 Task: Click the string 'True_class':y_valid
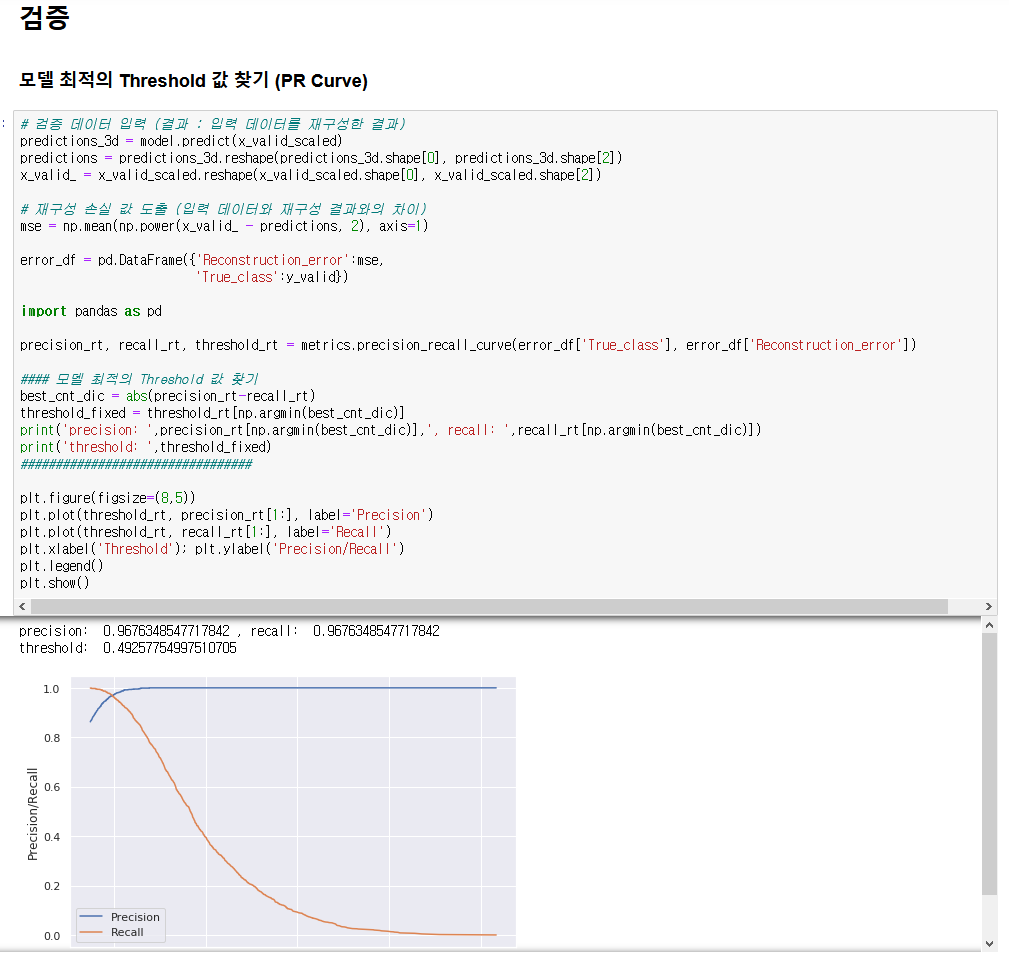272,277
